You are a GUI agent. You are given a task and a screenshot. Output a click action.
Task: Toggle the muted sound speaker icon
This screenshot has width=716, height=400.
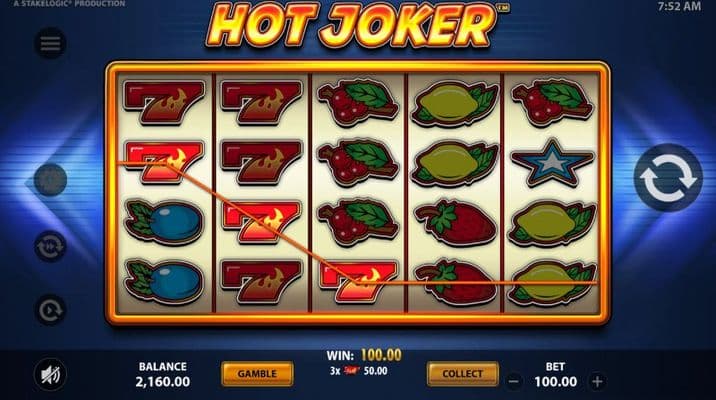click(50, 375)
